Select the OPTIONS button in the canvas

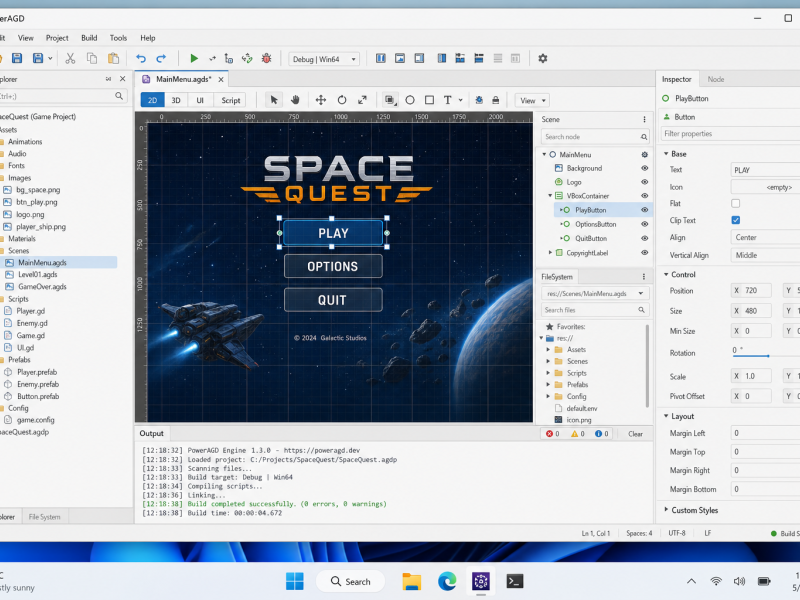pos(333,266)
